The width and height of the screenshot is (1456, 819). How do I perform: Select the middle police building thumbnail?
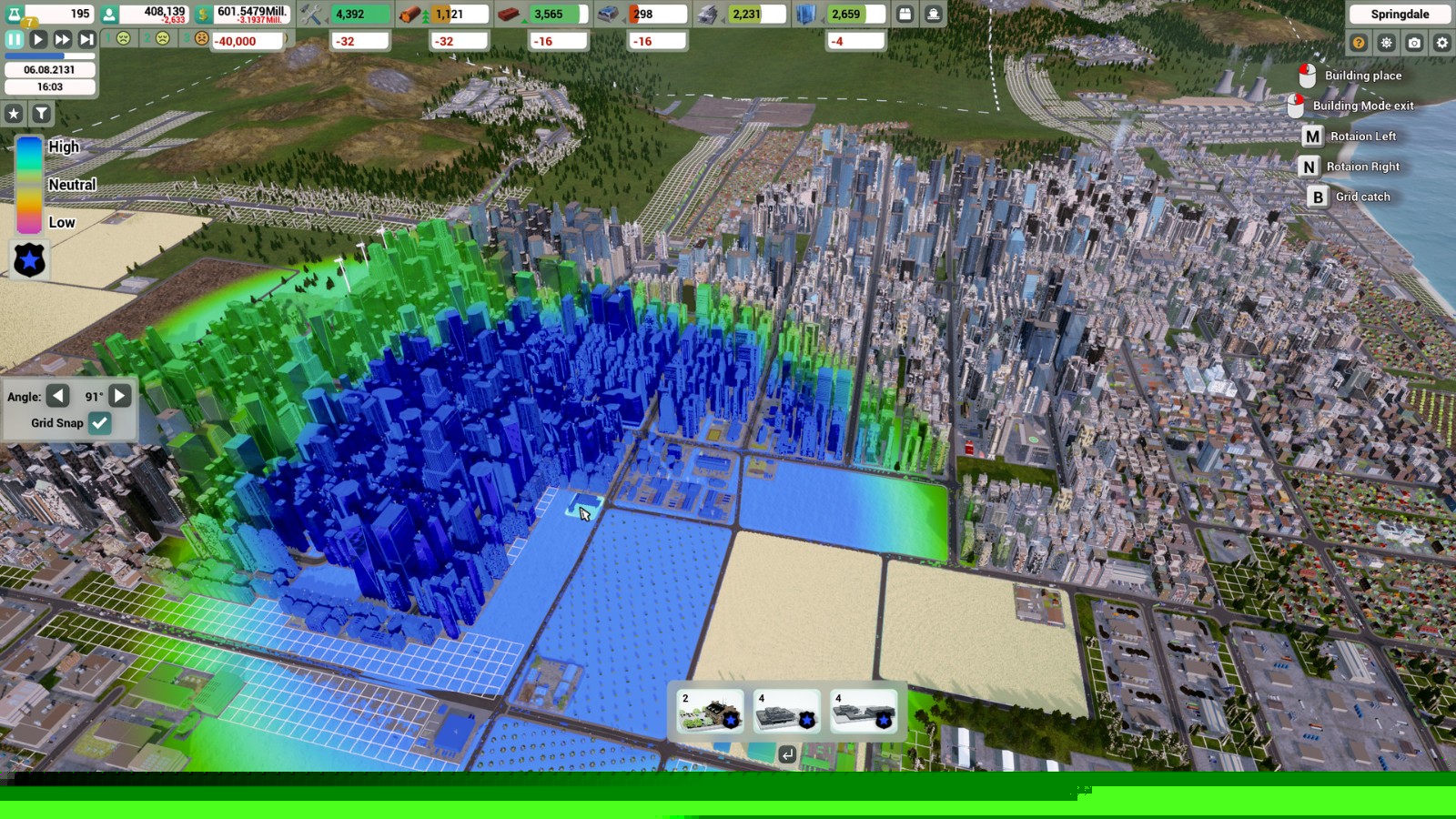click(787, 712)
